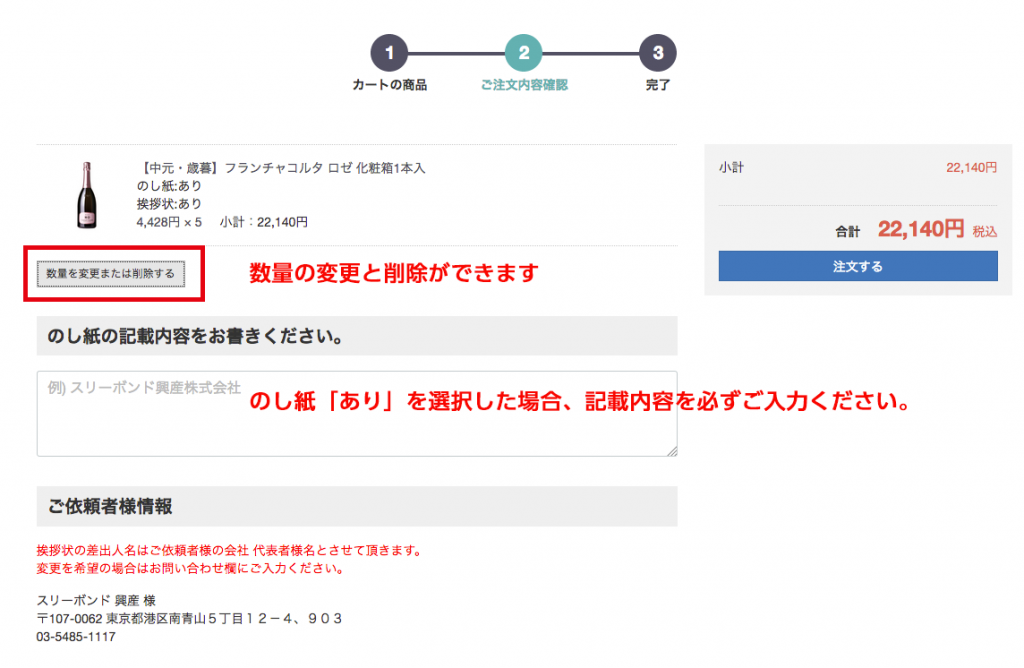
Task: Select the 完了 step label
Action: [x=657, y=85]
